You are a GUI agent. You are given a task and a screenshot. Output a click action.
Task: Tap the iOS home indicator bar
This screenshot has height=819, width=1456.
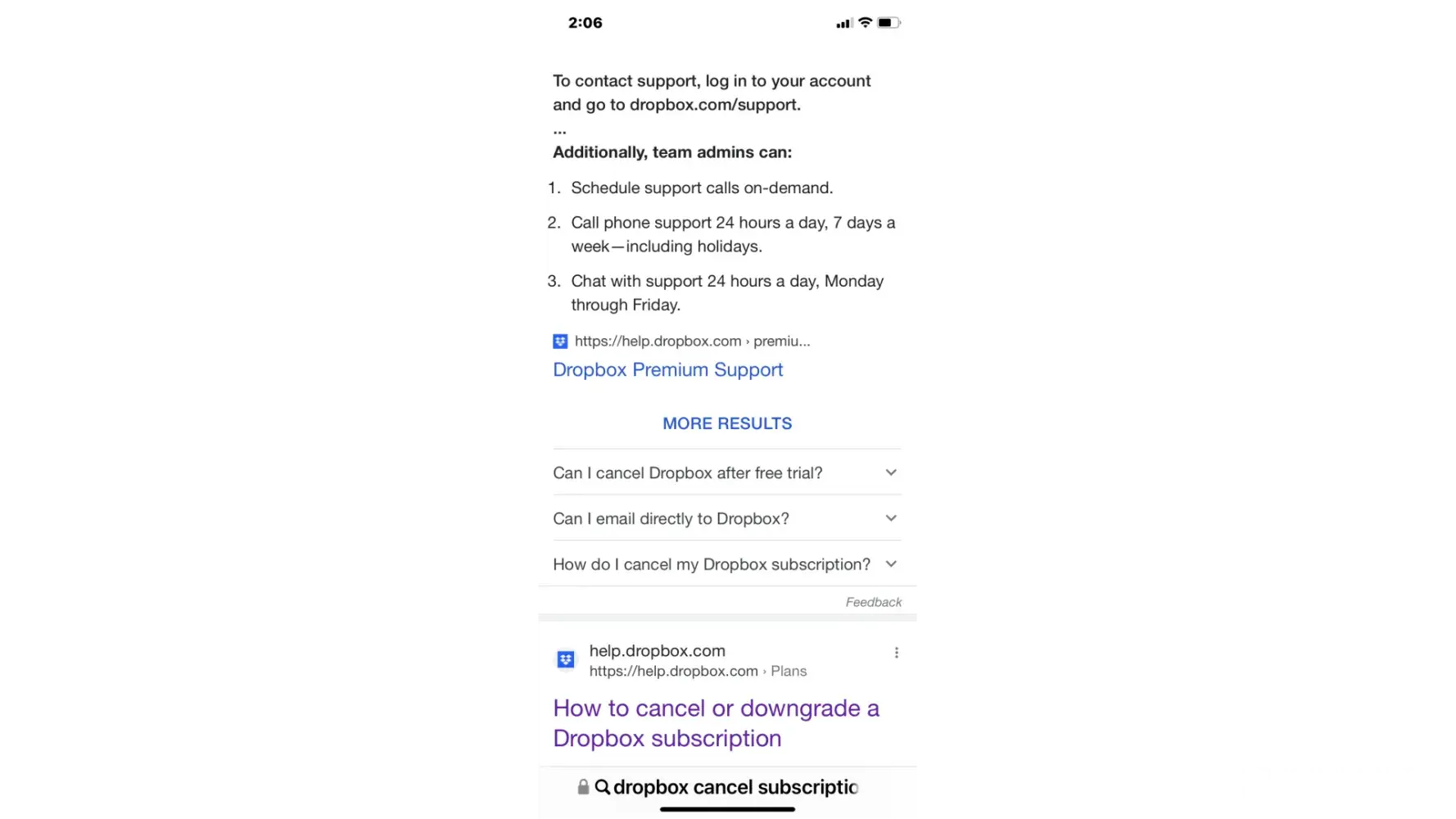point(727,809)
